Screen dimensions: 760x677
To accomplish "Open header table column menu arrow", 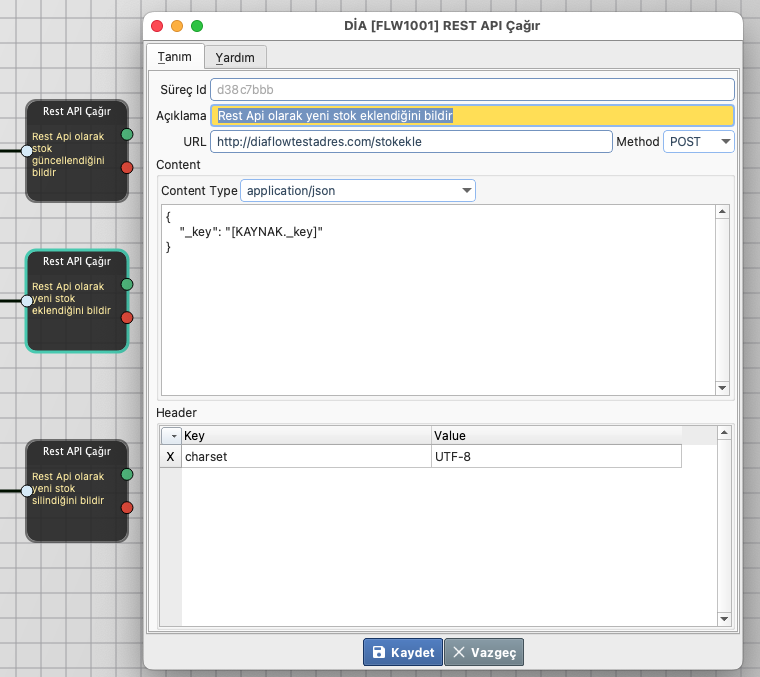I will pyautogui.click(x=171, y=436).
